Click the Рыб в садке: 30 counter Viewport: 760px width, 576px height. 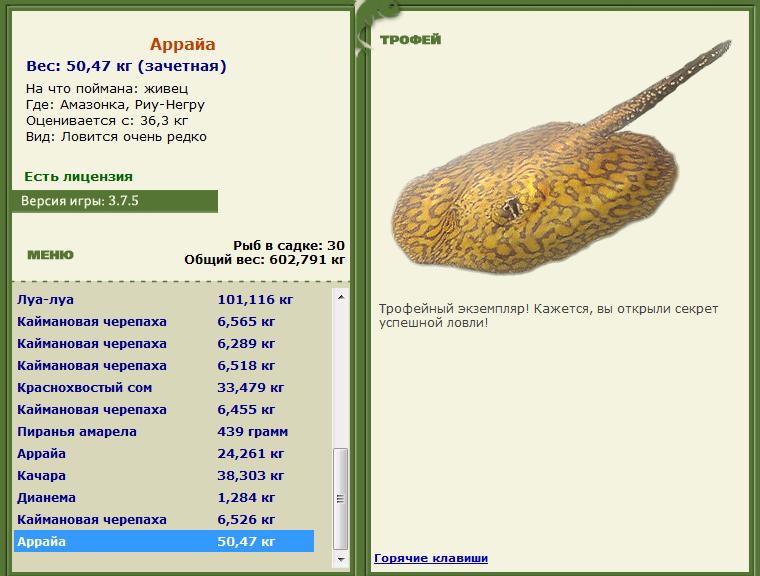[x=289, y=245]
